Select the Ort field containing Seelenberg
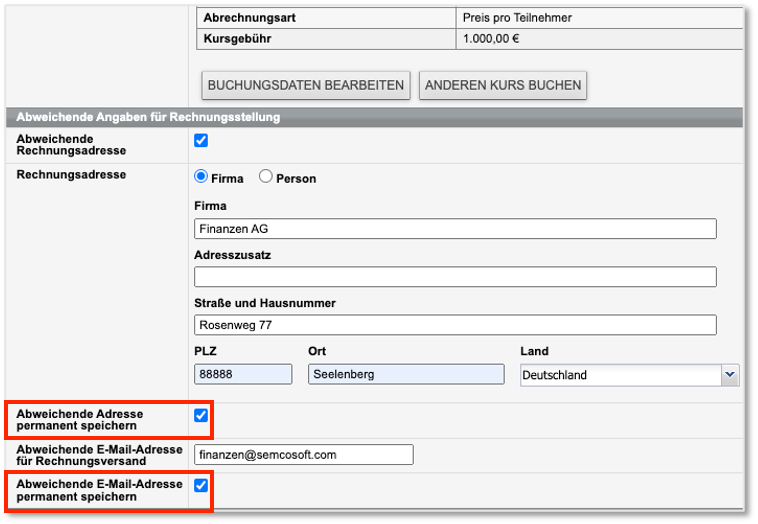Viewport: 758px width, 524px height. [x=406, y=374]
